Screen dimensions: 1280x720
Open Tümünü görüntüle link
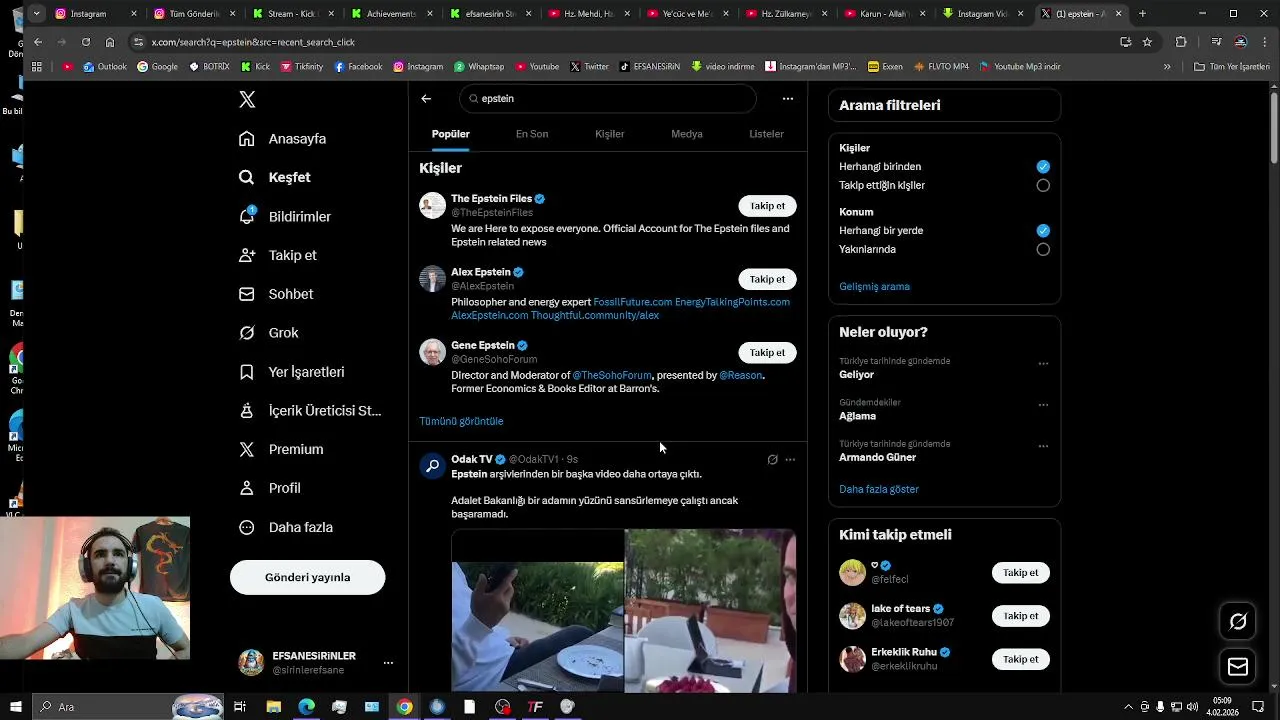461,421
